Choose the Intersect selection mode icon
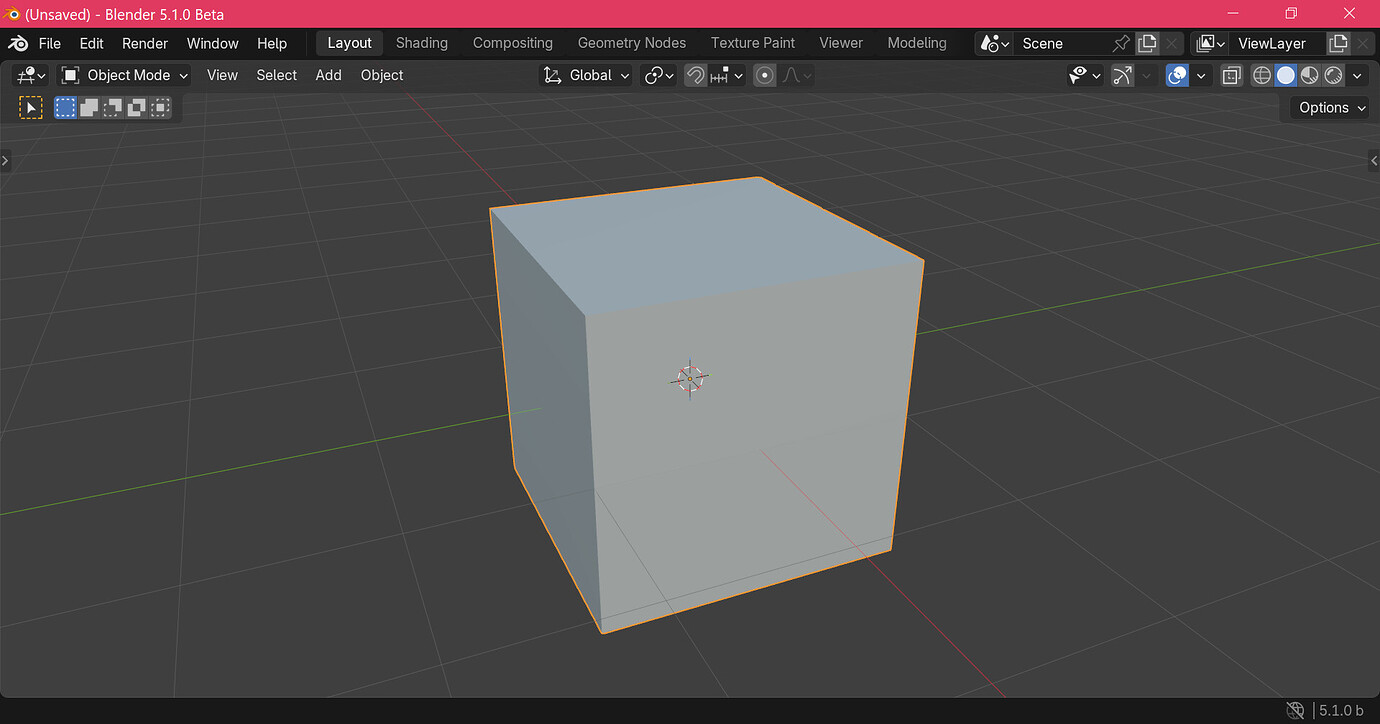 160,107
